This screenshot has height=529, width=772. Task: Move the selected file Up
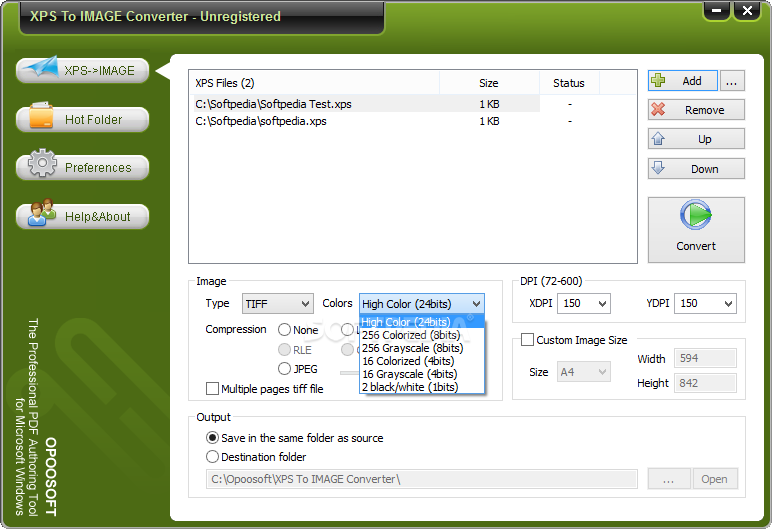point(696,139)
